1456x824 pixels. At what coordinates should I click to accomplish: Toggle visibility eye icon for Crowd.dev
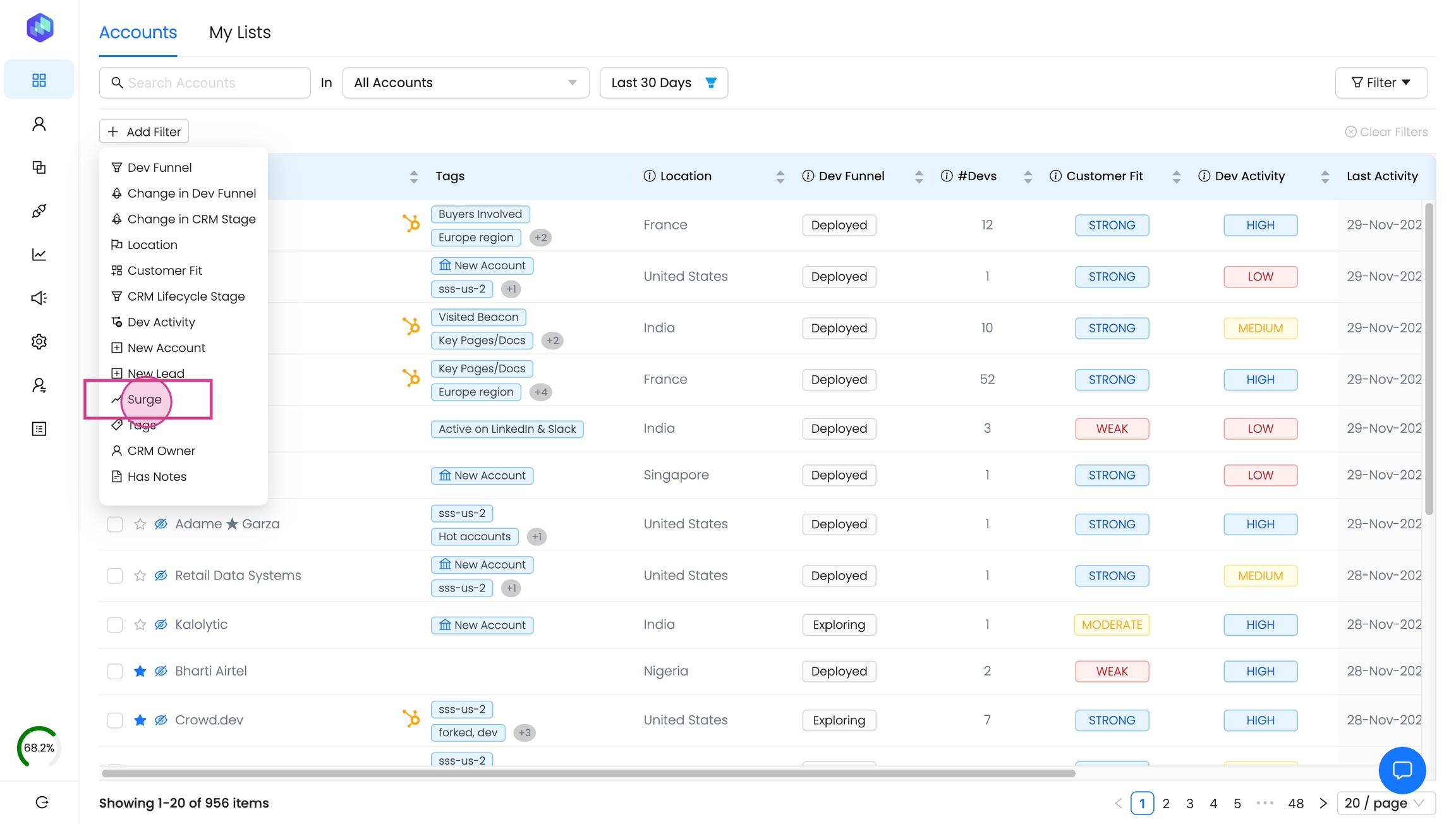click(161, 720)
